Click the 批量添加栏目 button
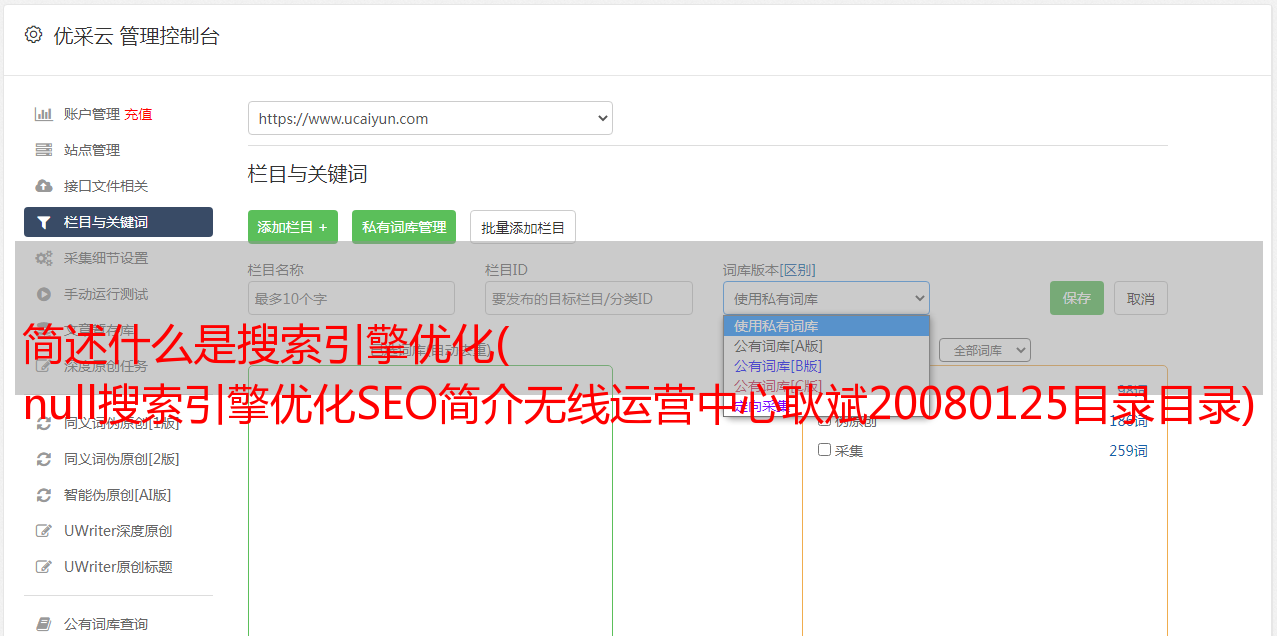Screen dimensions: 1277x636 pos(523,227)
